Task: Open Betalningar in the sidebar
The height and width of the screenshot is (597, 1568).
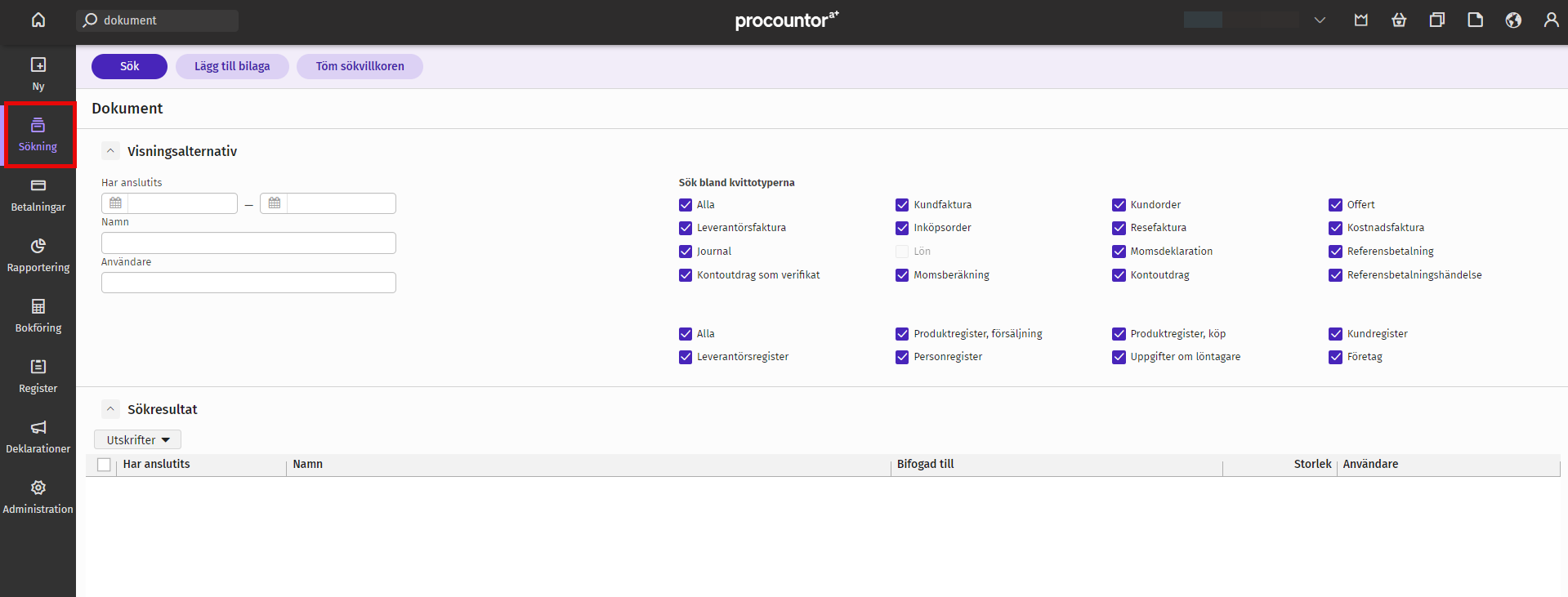Action: 38,195
